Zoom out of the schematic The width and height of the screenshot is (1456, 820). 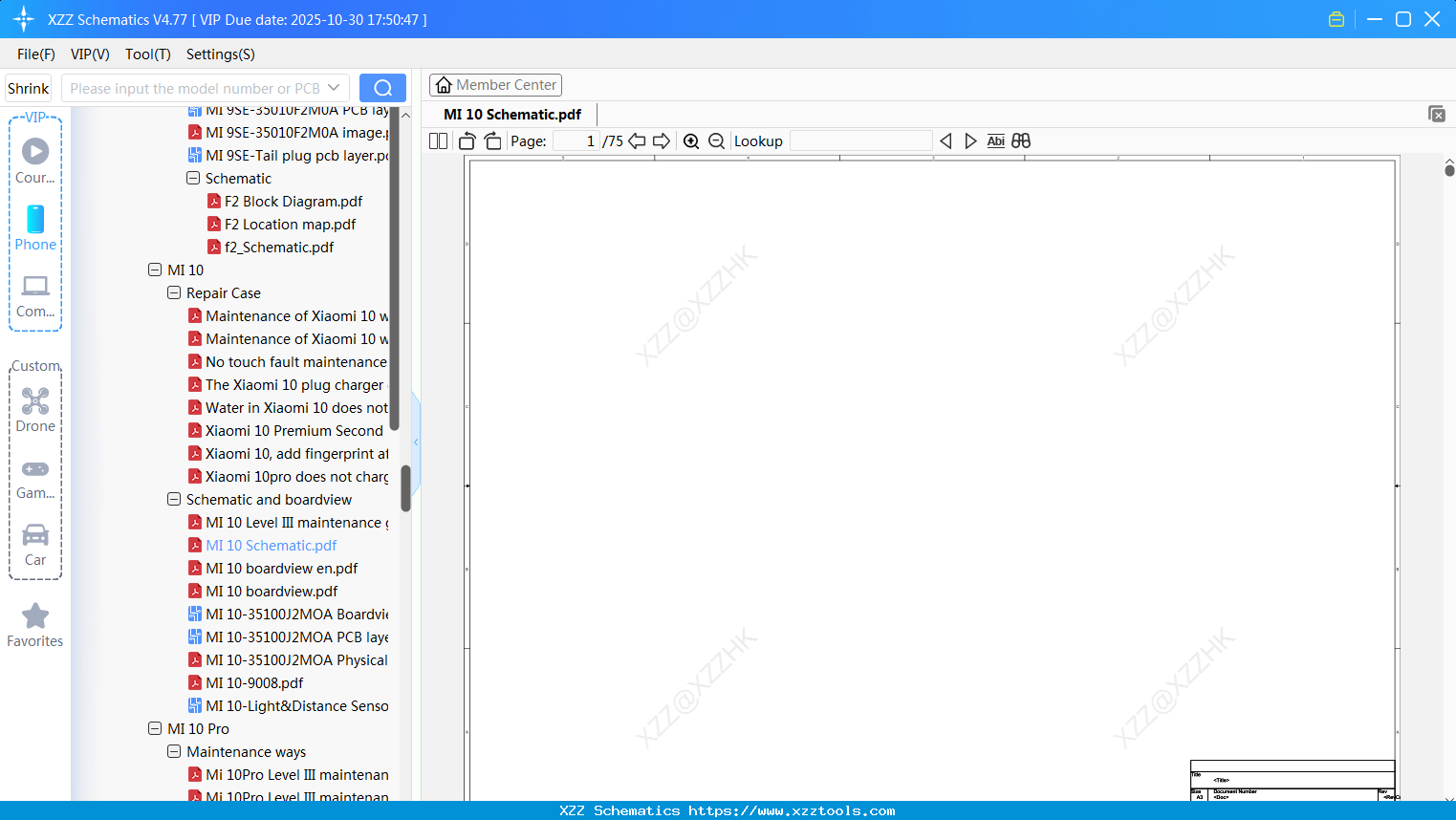[716, 141]
